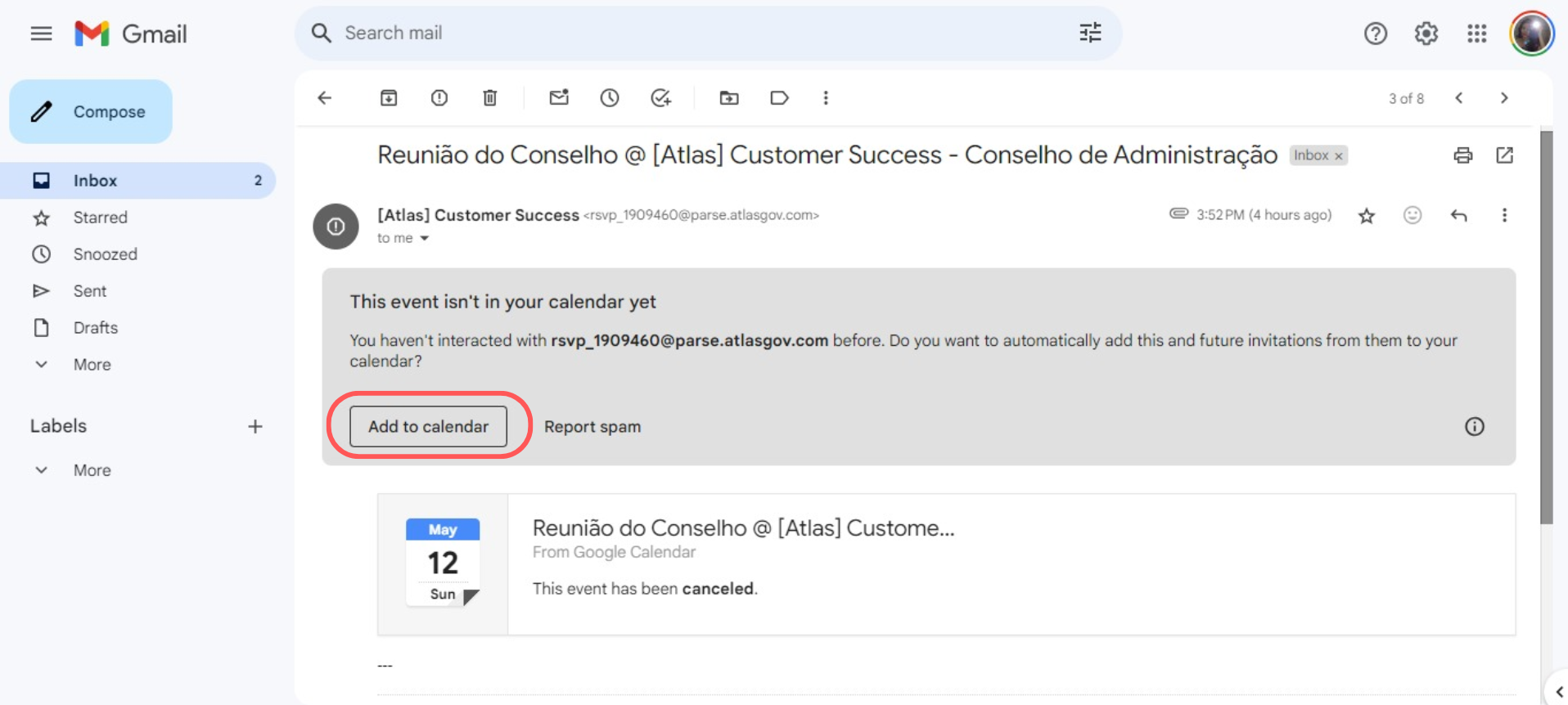1568x705 pixels.
Task: Click the Gmail logo
Action: tap(131, 34)
